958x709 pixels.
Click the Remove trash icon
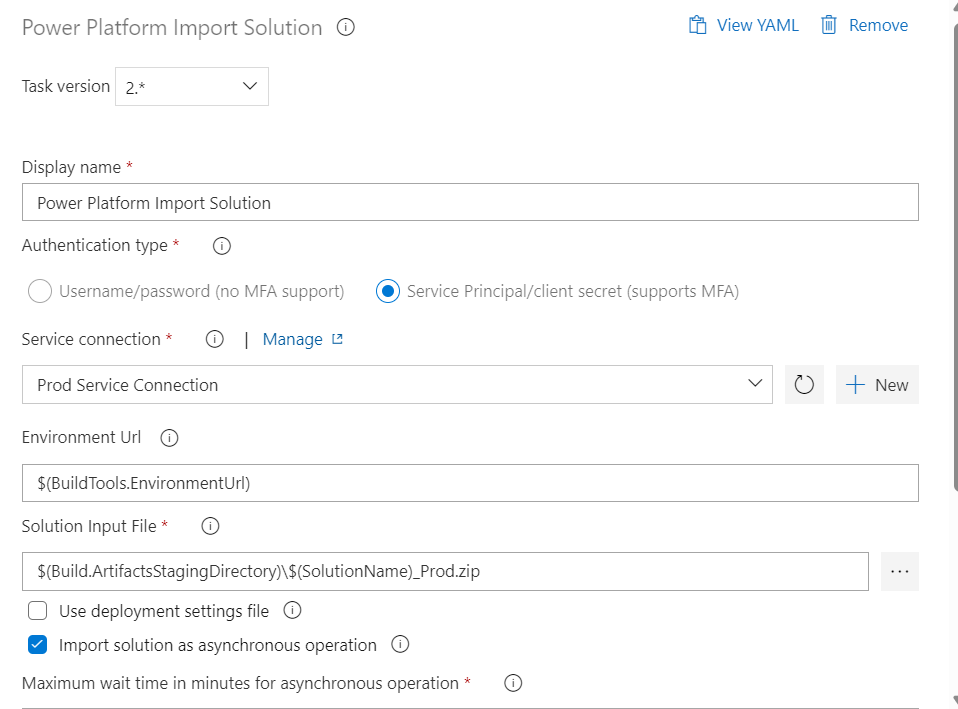click(831, 24)
